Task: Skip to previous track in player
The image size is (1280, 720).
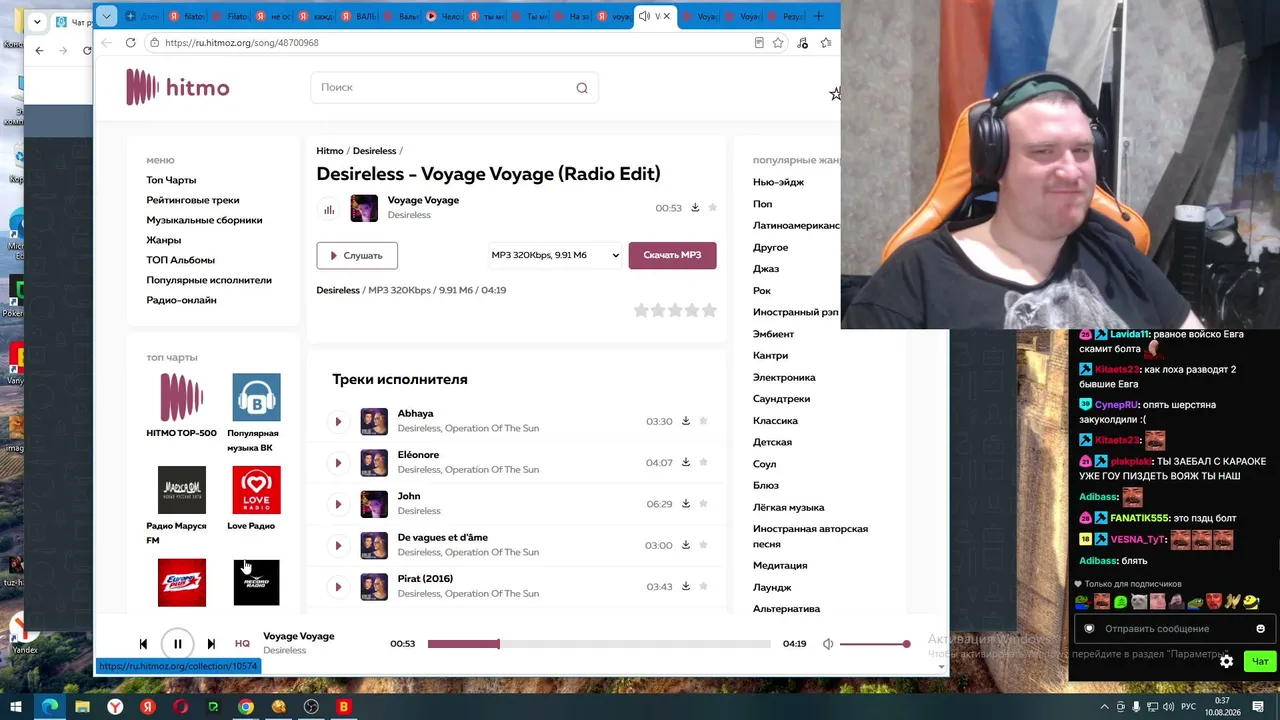Action: pos(143,644)
